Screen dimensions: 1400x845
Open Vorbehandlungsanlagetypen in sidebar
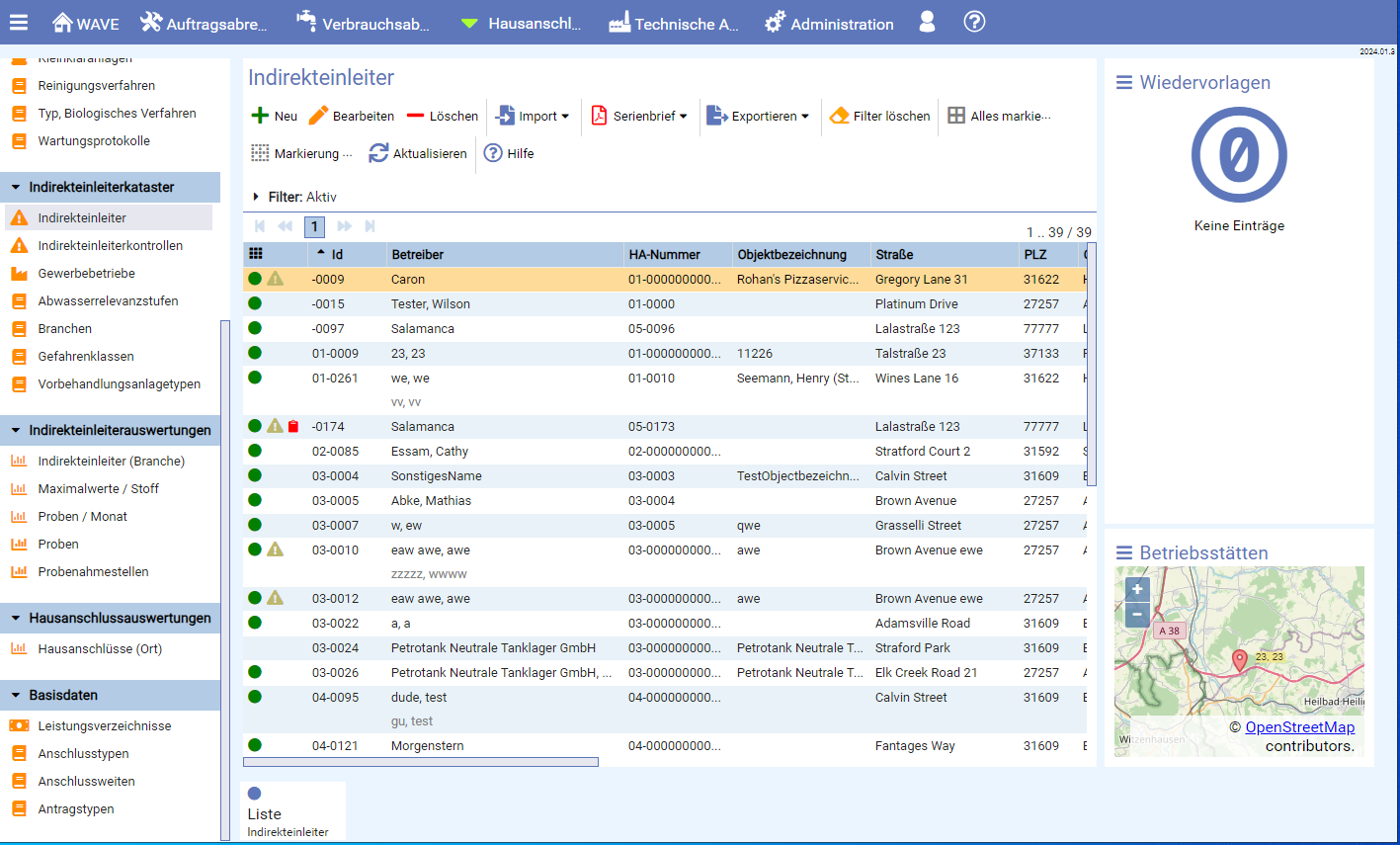coord(119,383)
